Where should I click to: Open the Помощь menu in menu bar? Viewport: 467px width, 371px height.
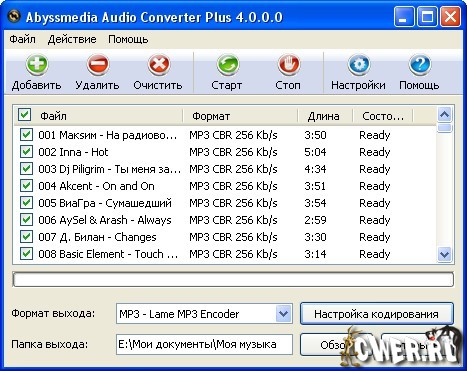[128, 39]
